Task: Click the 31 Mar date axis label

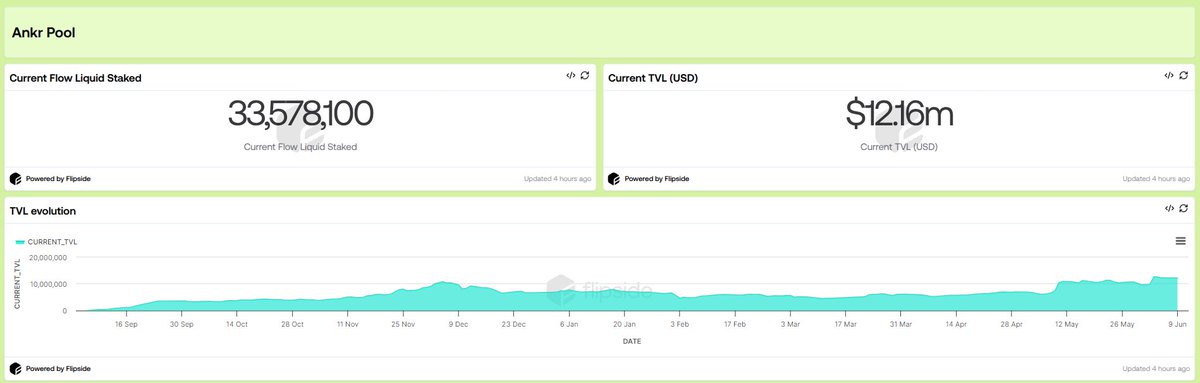Action: pos(902,324)
